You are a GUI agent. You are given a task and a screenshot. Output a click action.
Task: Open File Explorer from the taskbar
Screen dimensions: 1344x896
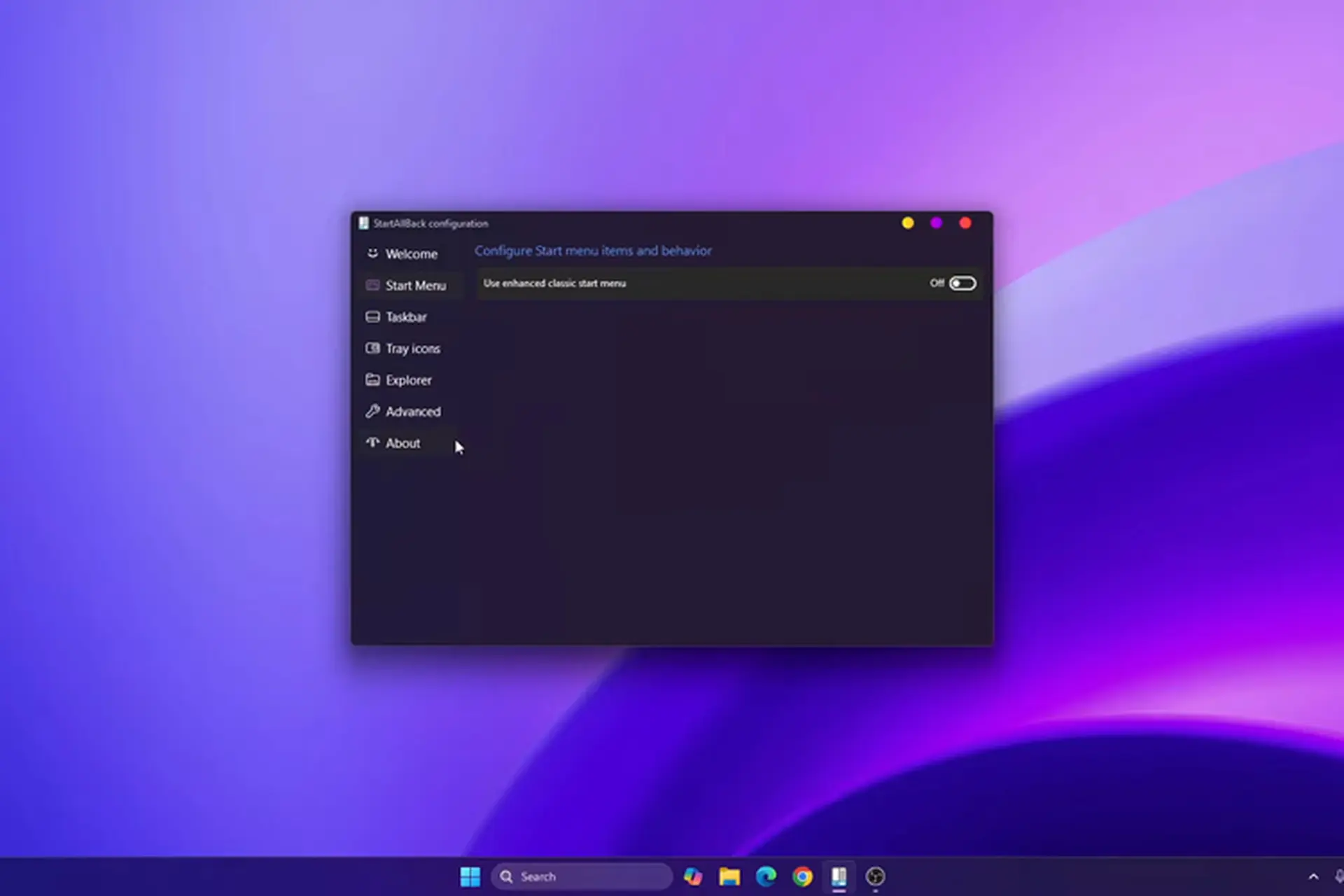(730, 876)
